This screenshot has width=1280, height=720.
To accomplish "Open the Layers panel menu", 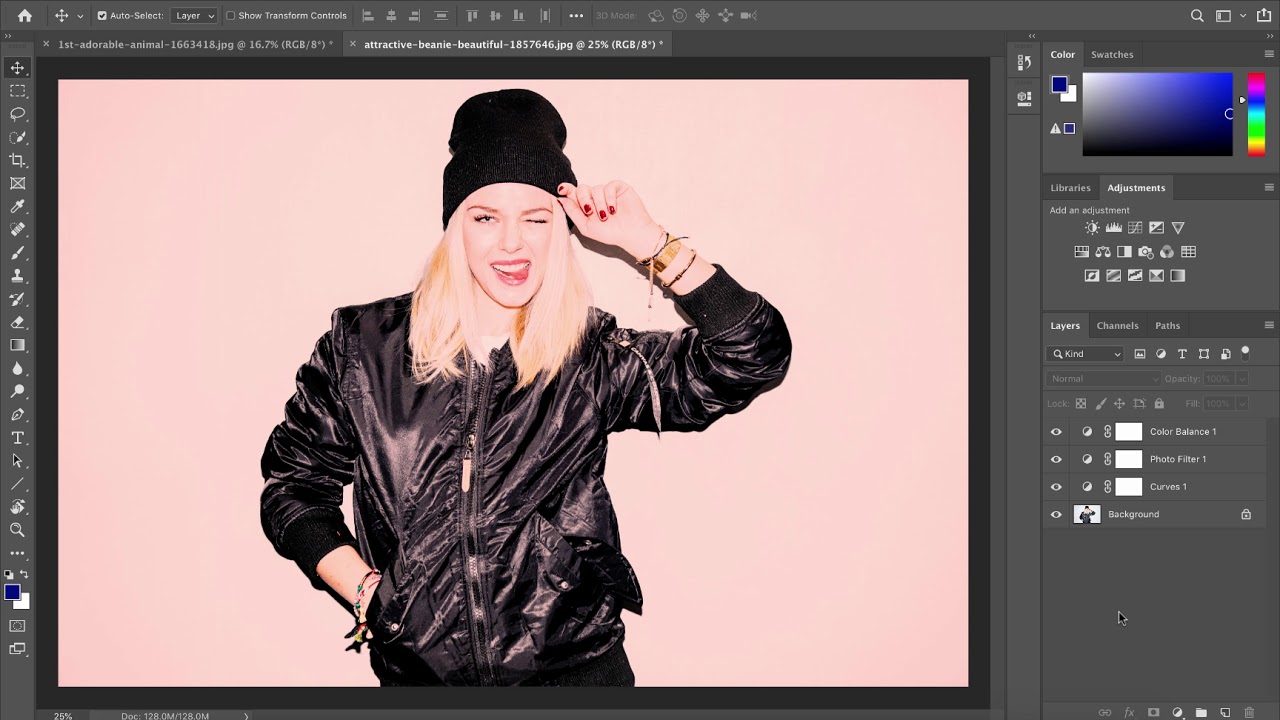I will coord(1269,326).
